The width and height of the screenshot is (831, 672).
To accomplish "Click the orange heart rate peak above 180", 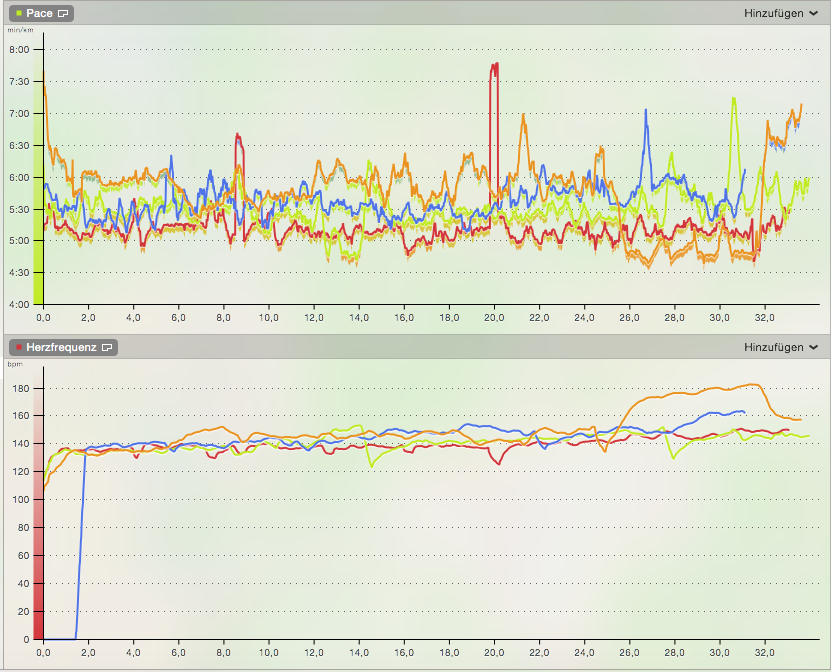I will pos(752,385).
